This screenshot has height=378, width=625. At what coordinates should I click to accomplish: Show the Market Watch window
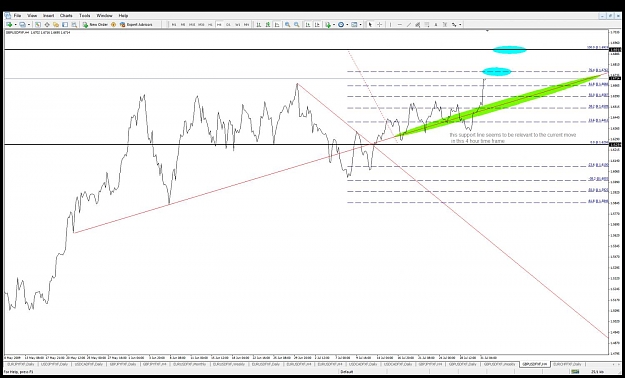38,25
